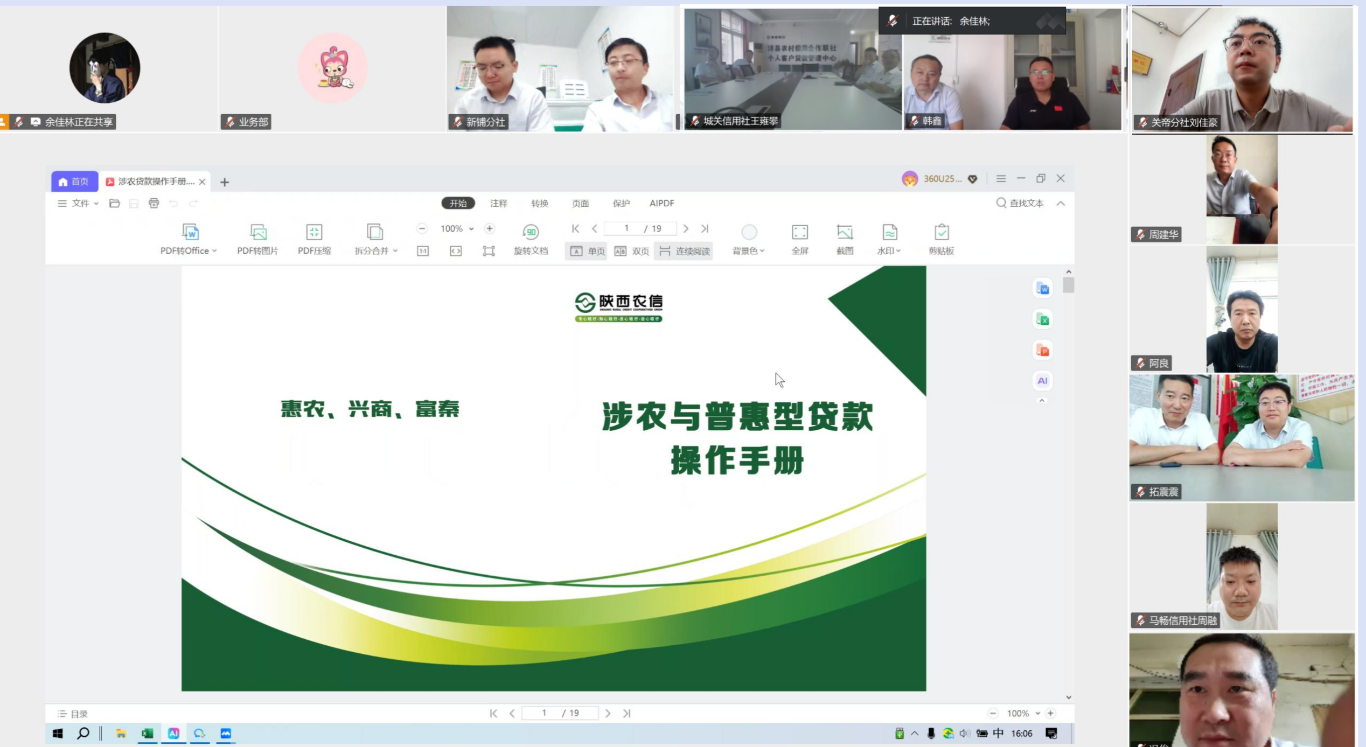1366x747 pixels.
Task: Open bottom bar 100% zoom dropdown
Action: pyautogui.click(x=1023, y=713)
